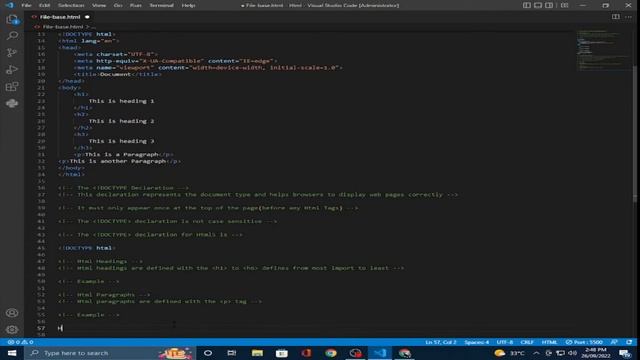
Task: Open Office app from taskbar
Action: coord(306,353)
